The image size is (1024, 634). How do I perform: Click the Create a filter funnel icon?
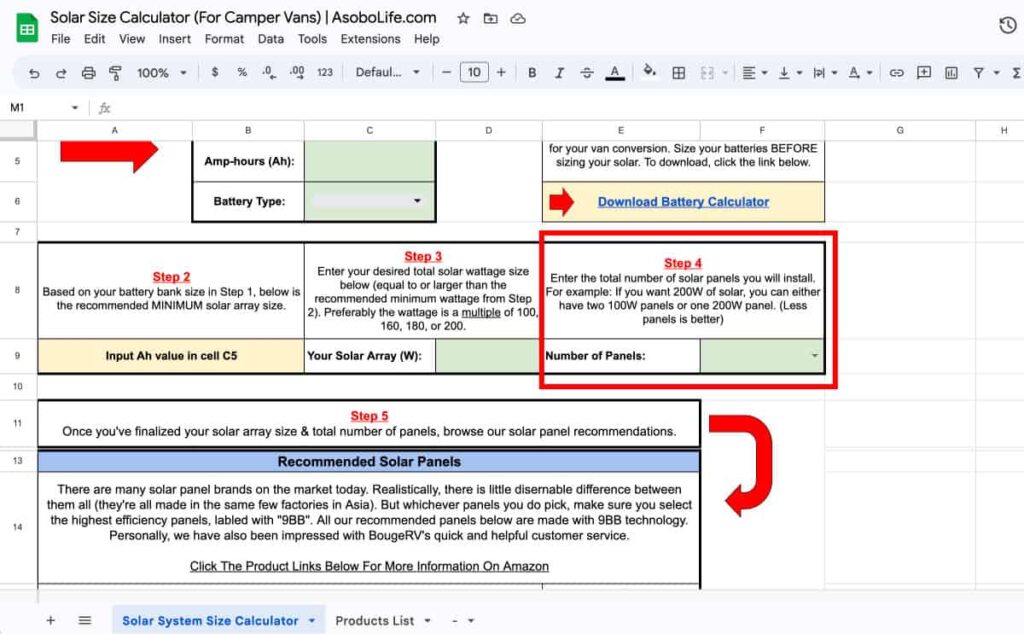coord(978,73)
